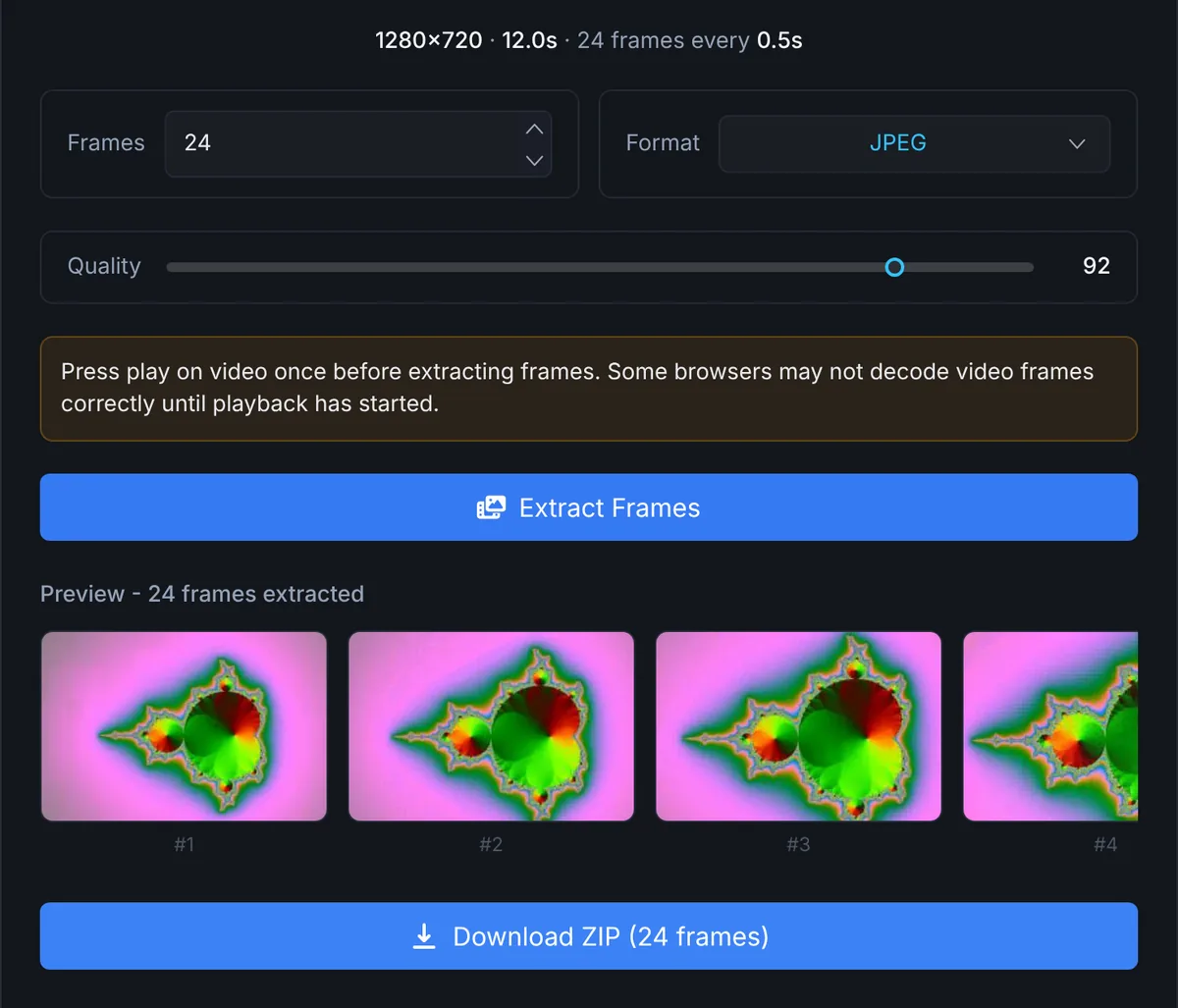Open the Format JPEG dropdown
This screenshot has height=1008, width=1178.
[914, 143]
